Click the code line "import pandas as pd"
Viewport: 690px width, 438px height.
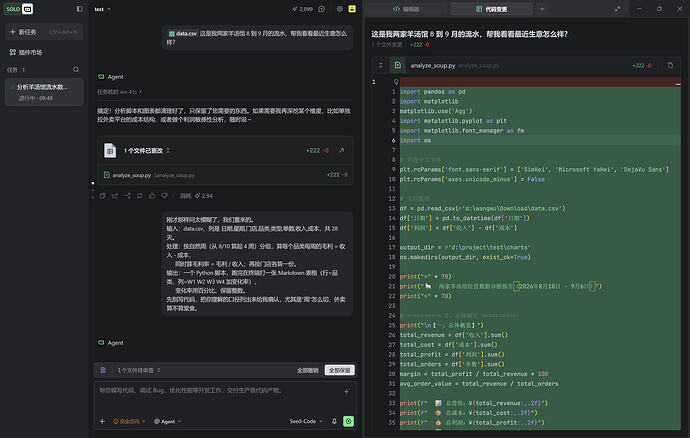coord(432,92)
